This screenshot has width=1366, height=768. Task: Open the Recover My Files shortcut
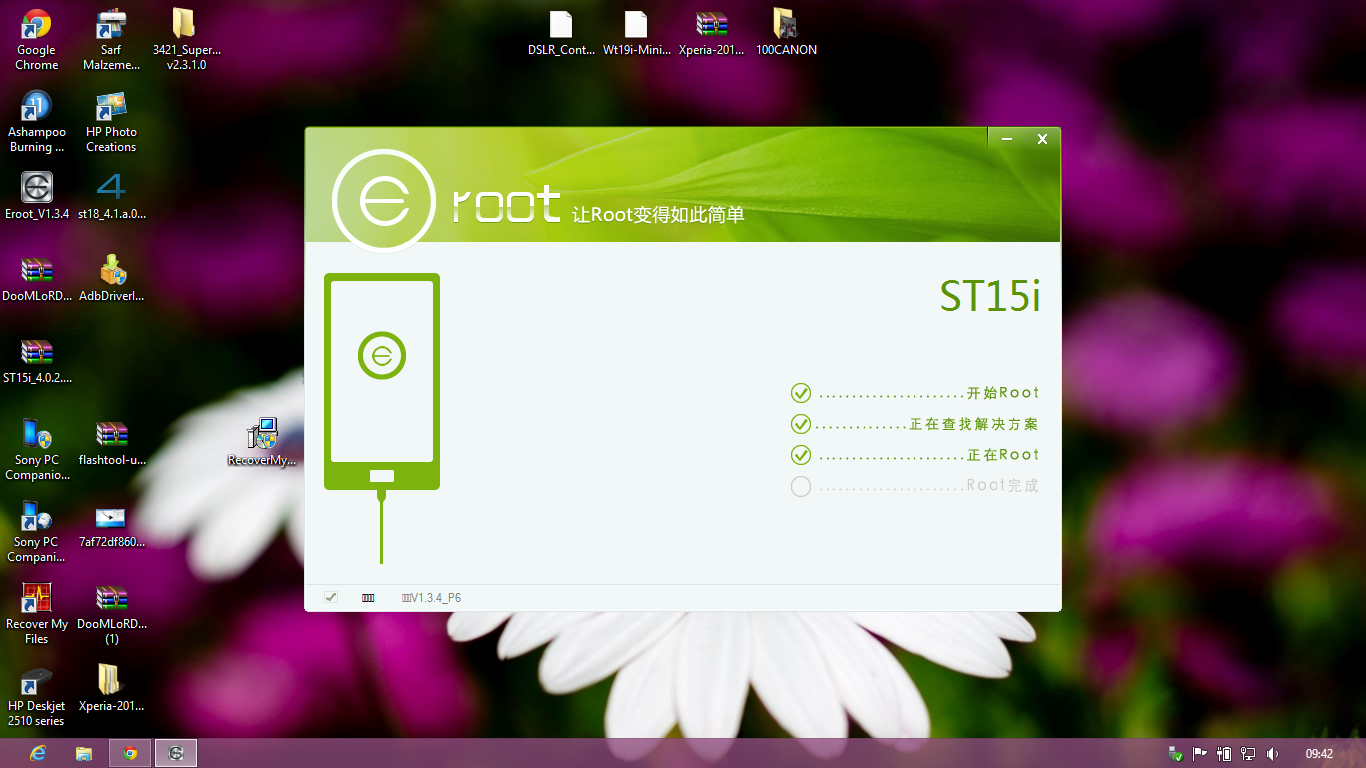coord(36,614)
